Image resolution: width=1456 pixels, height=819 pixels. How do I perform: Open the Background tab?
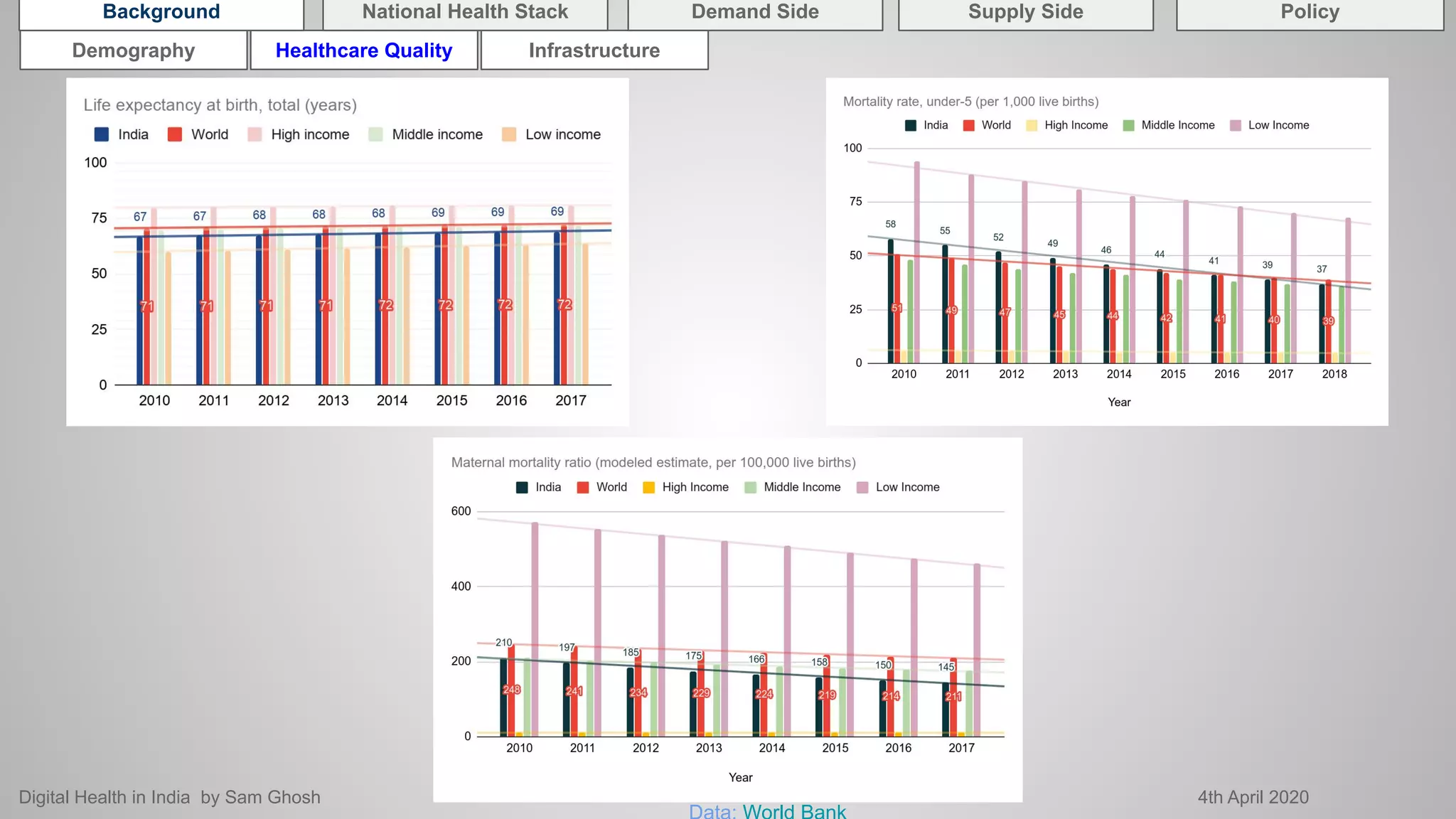pos(161,13)
